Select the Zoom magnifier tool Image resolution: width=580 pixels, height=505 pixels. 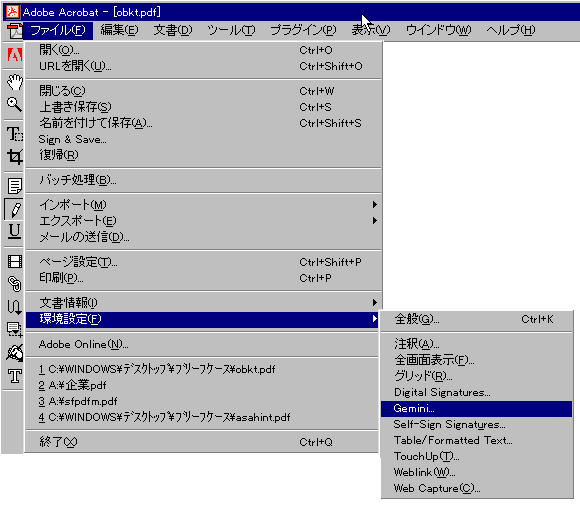[x=15, y=104]
